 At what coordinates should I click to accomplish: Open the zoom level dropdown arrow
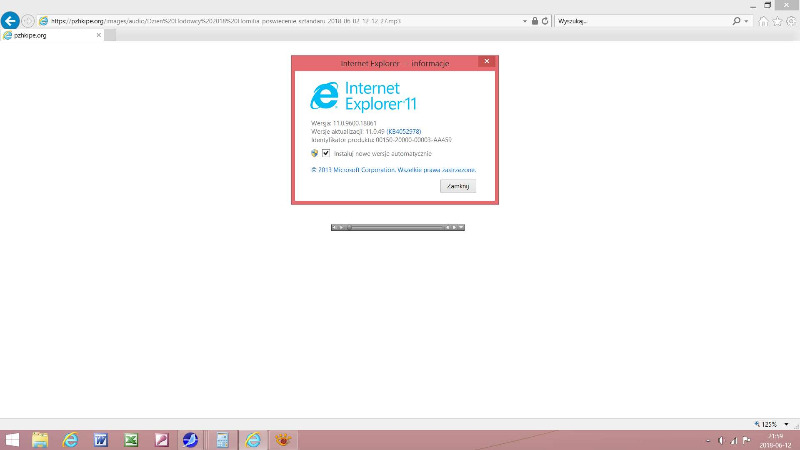[x=786, y=424]
